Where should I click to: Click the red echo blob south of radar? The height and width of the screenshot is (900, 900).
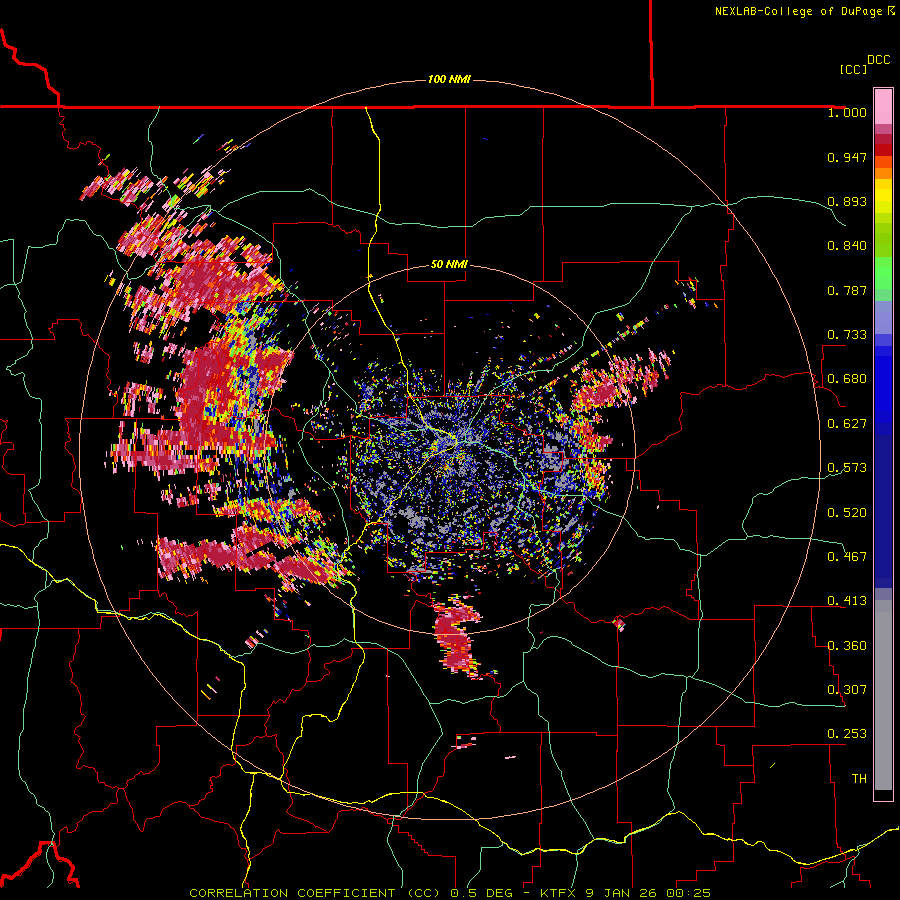[x=456, y=637]
